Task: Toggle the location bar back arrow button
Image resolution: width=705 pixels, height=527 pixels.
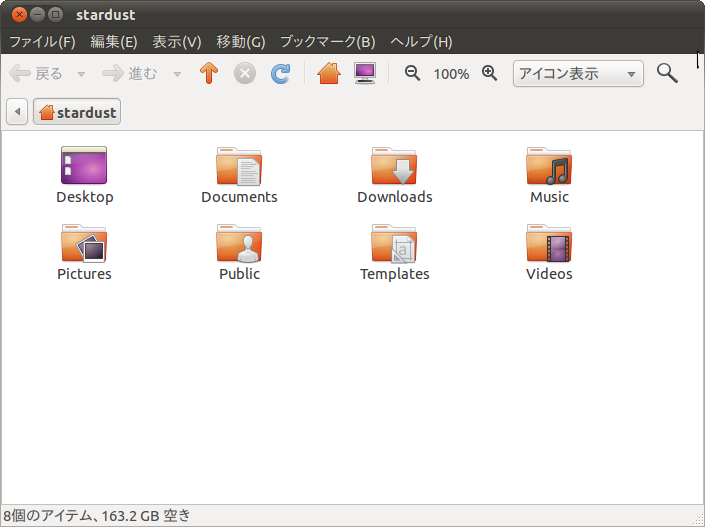Action: (x=17, y=112)
